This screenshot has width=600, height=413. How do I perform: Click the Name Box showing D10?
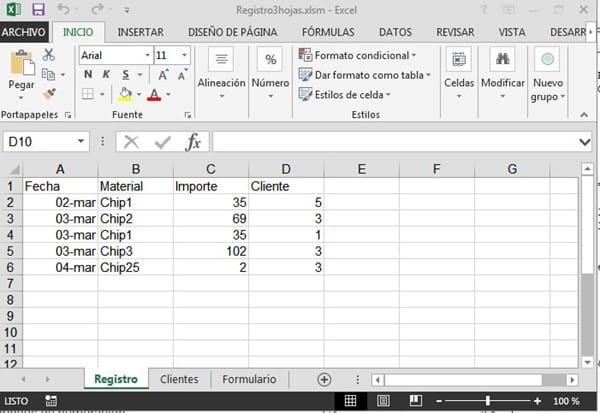click(x=46, y=142)
